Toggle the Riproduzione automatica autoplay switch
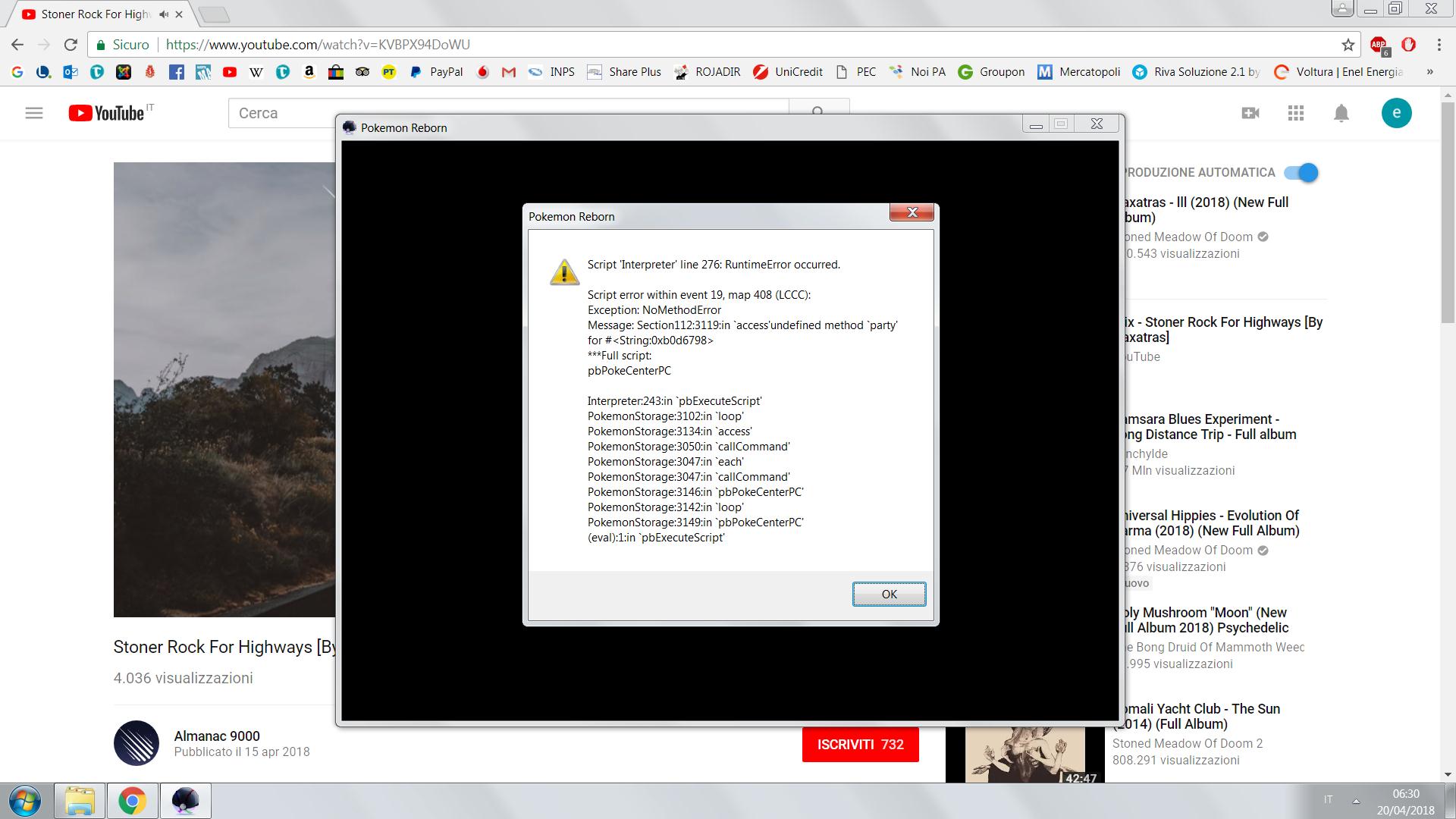Viewport: 1456px width, 819px height. pyautogui.click(x=1301, y=173)
